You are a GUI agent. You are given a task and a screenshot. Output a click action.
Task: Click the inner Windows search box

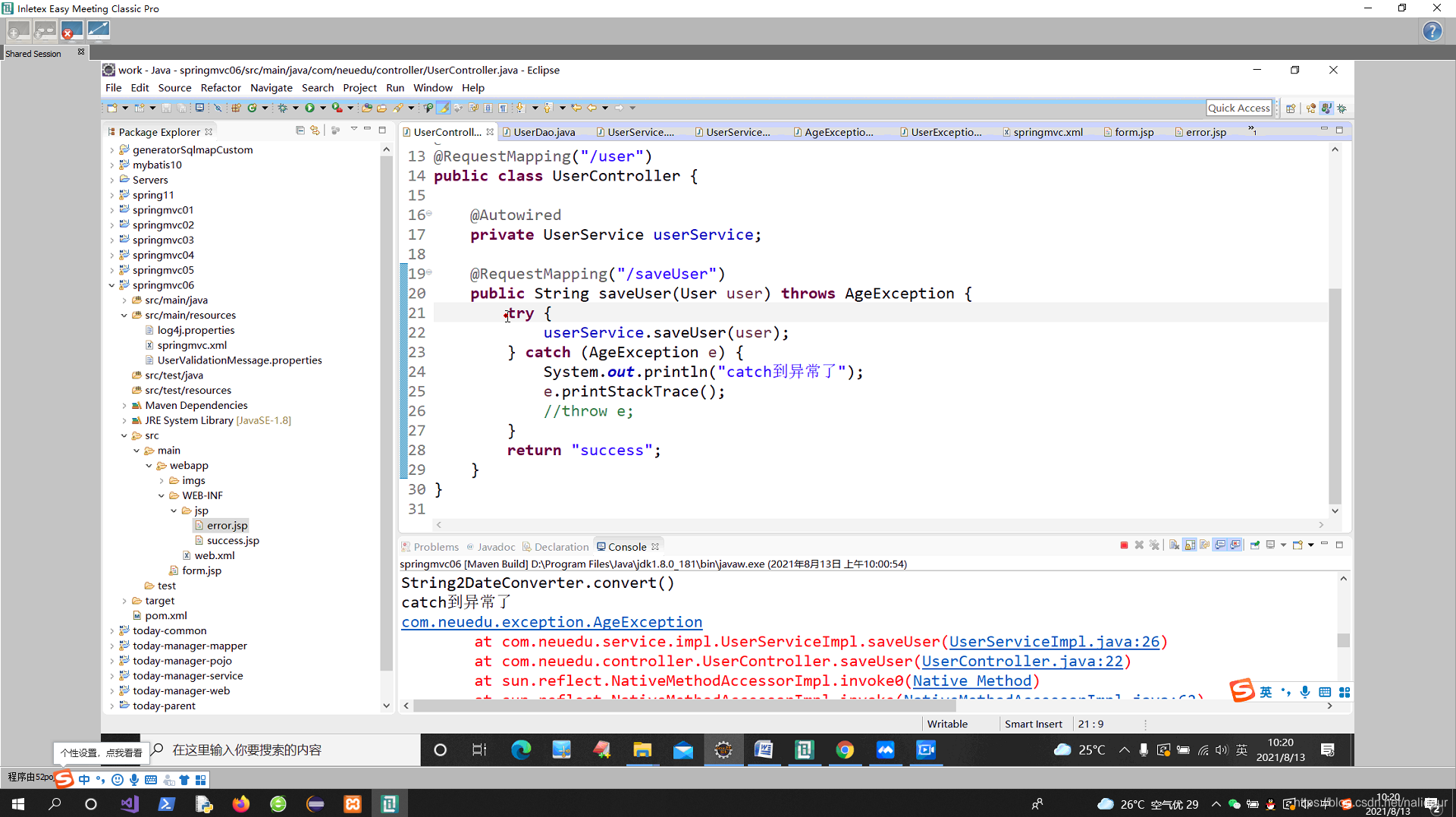[x=281, y=749]
